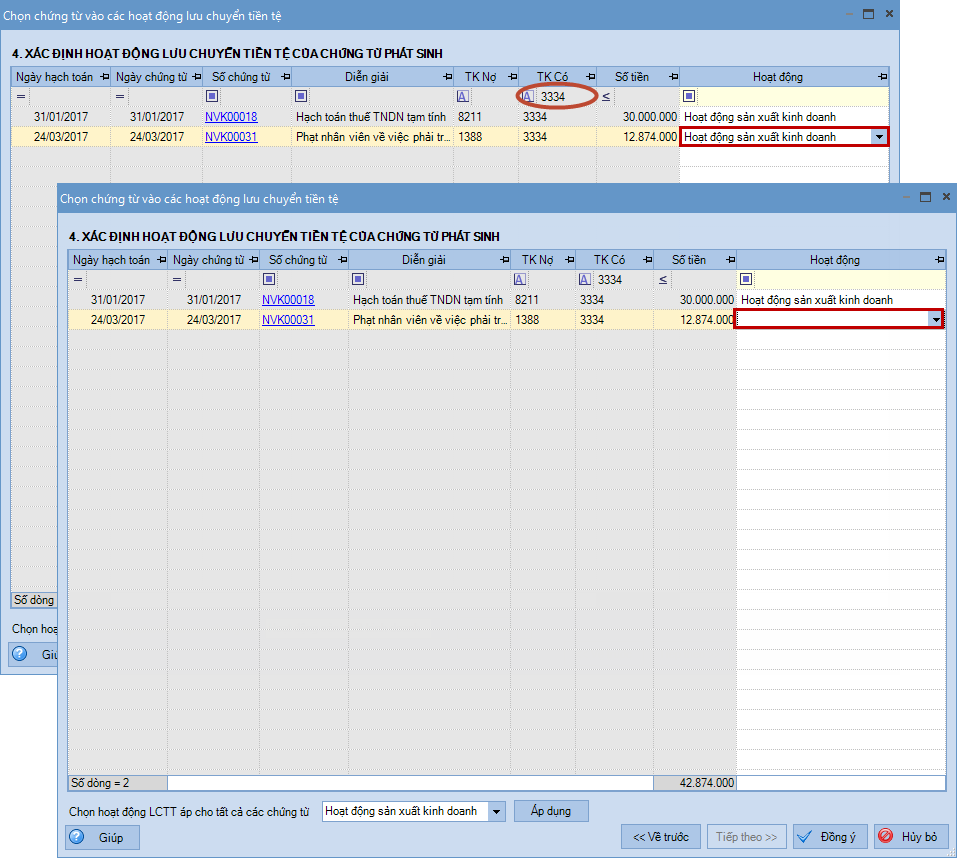Click the Giúp help button in front dialog

tap(103, 837)
